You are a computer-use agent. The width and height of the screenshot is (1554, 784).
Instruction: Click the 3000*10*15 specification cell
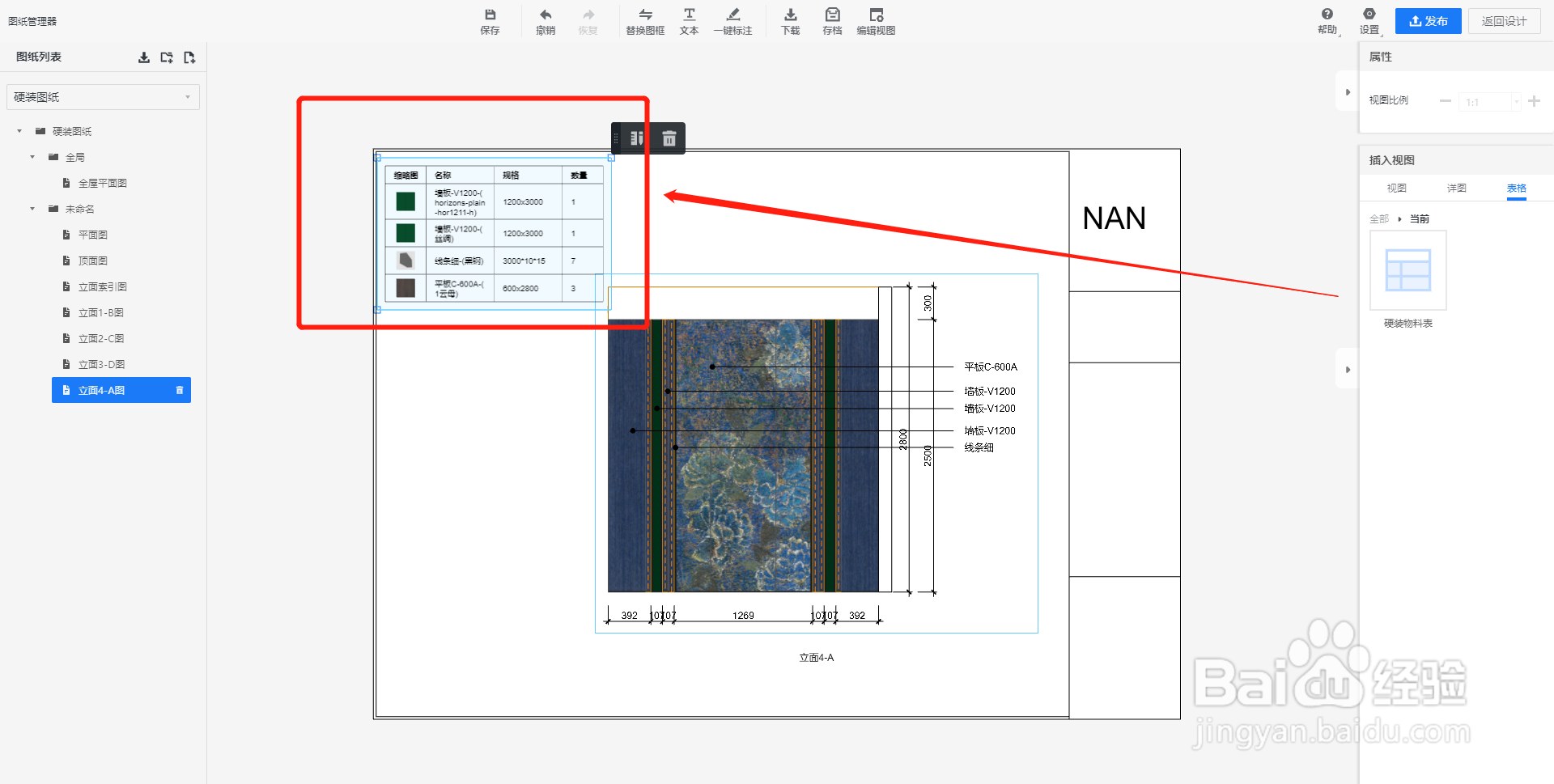coord(524,261)
